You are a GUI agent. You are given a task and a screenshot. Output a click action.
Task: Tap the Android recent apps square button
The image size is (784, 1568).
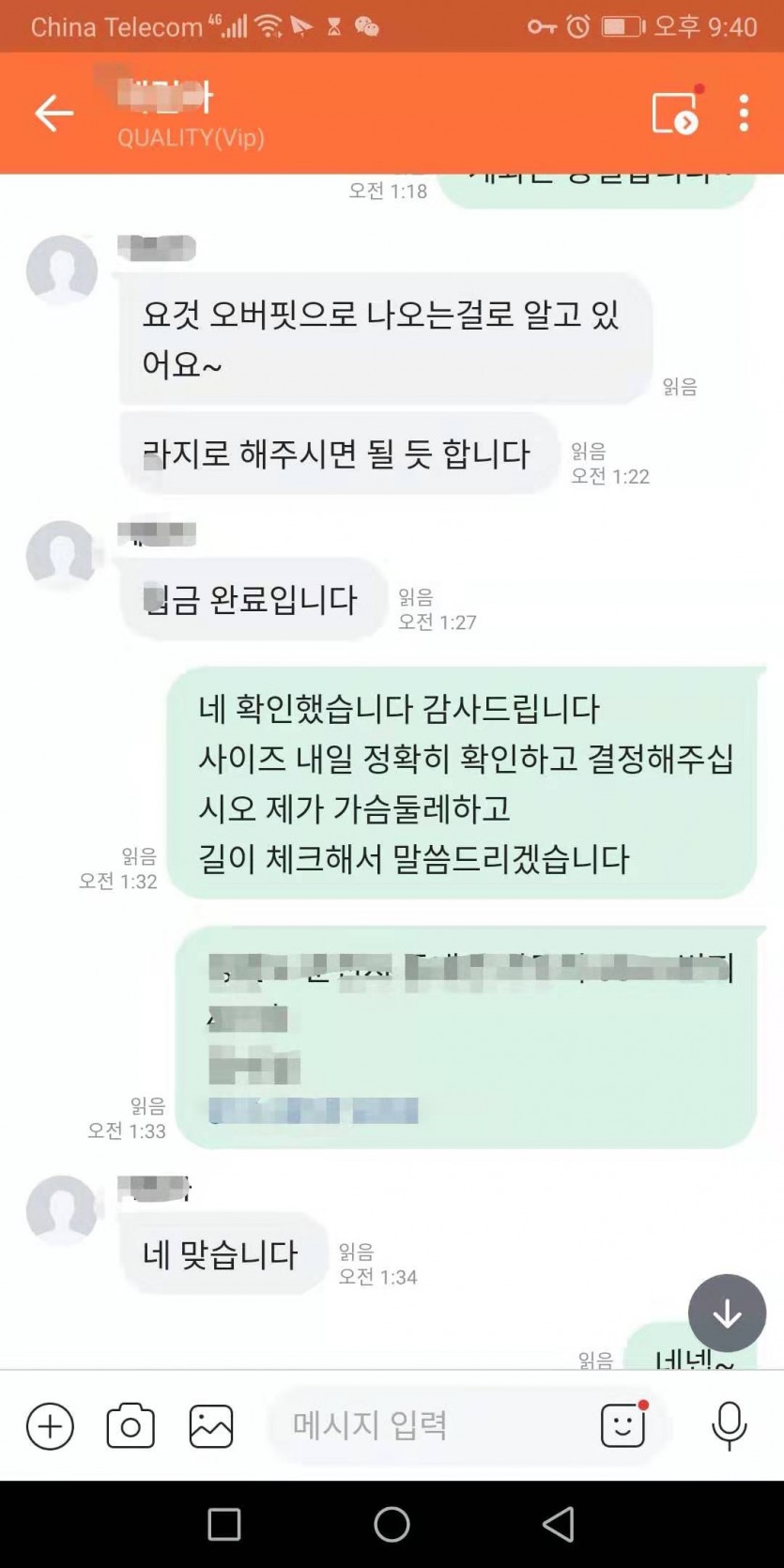(x=224, y=1525)
